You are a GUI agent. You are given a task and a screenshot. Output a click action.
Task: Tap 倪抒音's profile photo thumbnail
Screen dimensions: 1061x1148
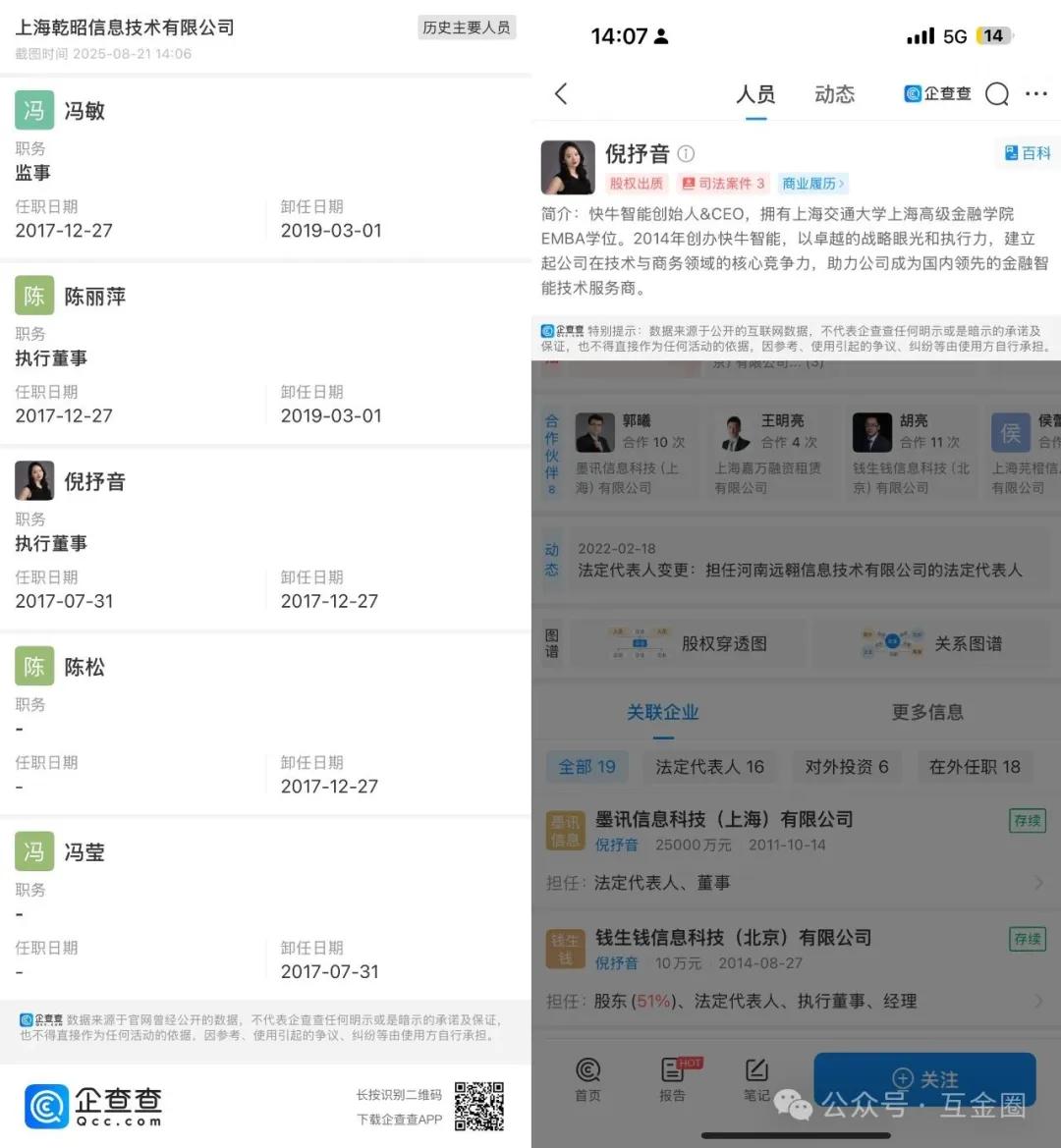[x=568, y=168]
